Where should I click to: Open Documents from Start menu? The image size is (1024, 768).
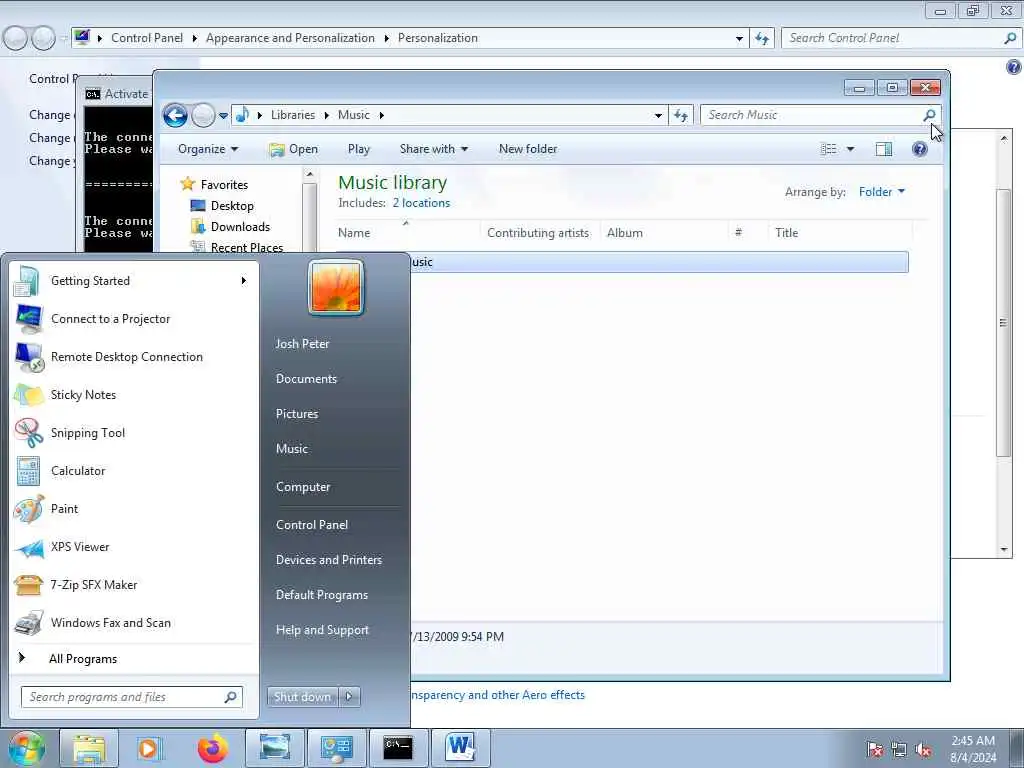(306, 379)
